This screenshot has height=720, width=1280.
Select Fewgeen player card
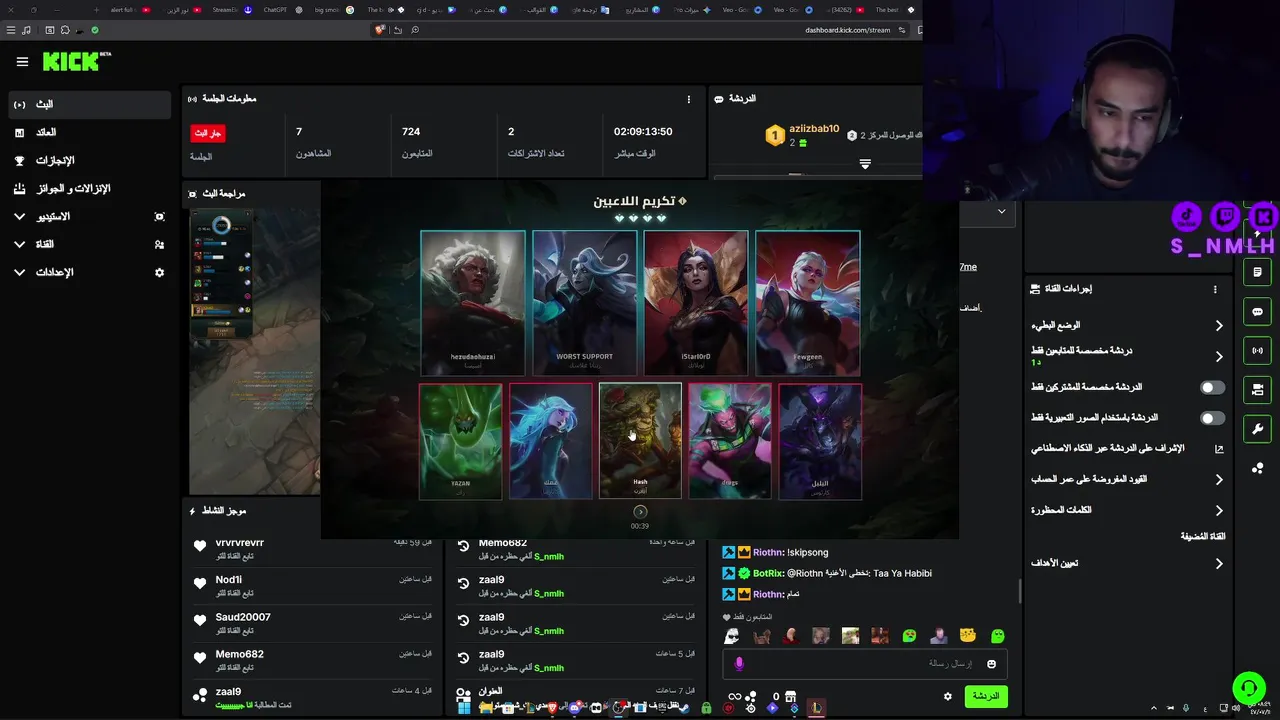coord(808,303)
